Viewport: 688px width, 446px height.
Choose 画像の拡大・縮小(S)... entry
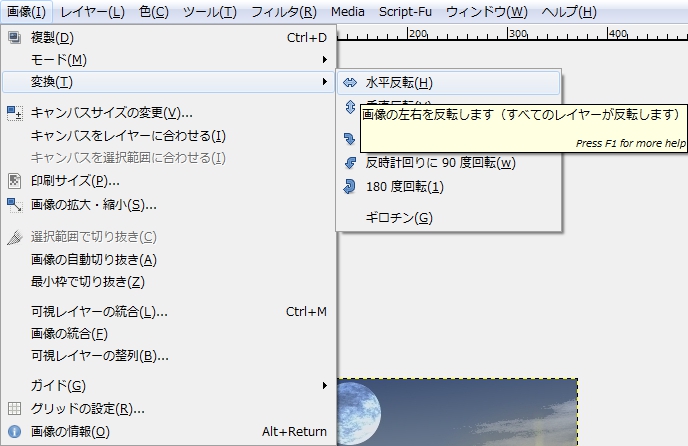pos(168,205)
